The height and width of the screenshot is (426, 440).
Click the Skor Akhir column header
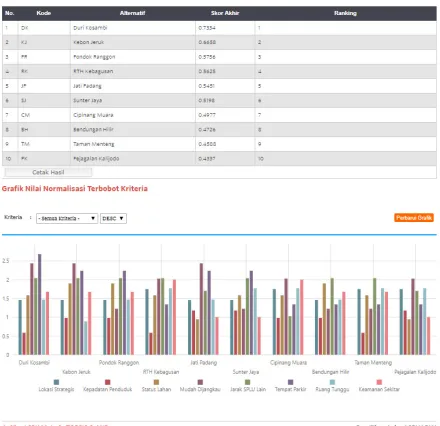(x=225, y=13)
